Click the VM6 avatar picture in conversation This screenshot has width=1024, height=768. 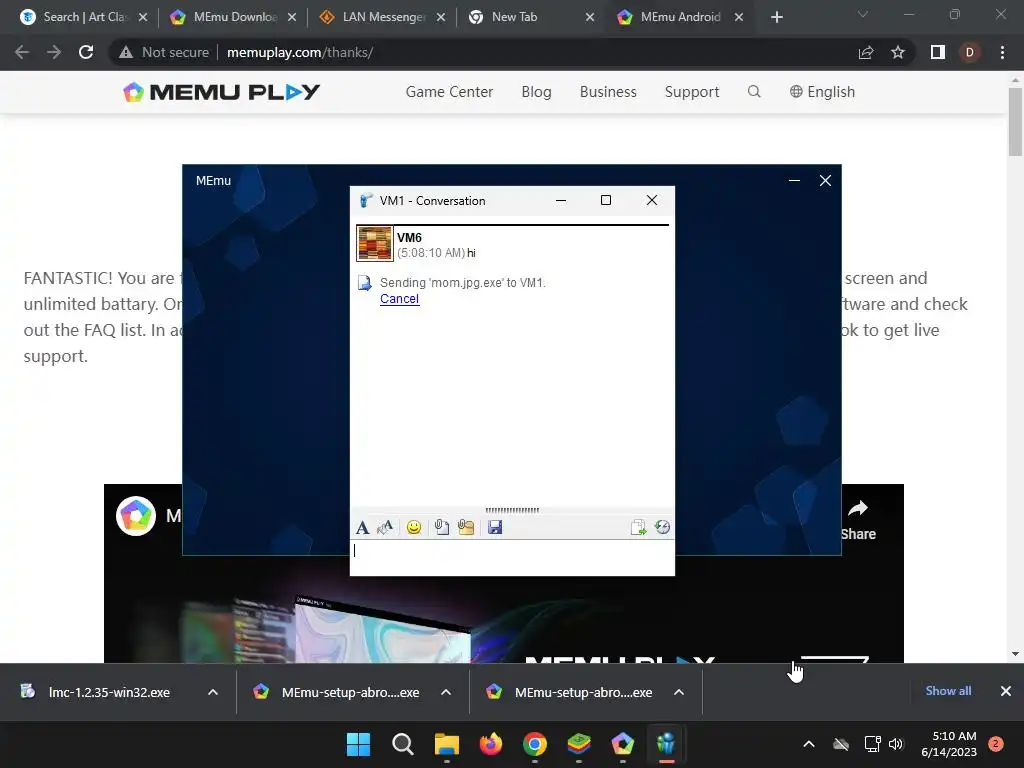tap(375, 244)
